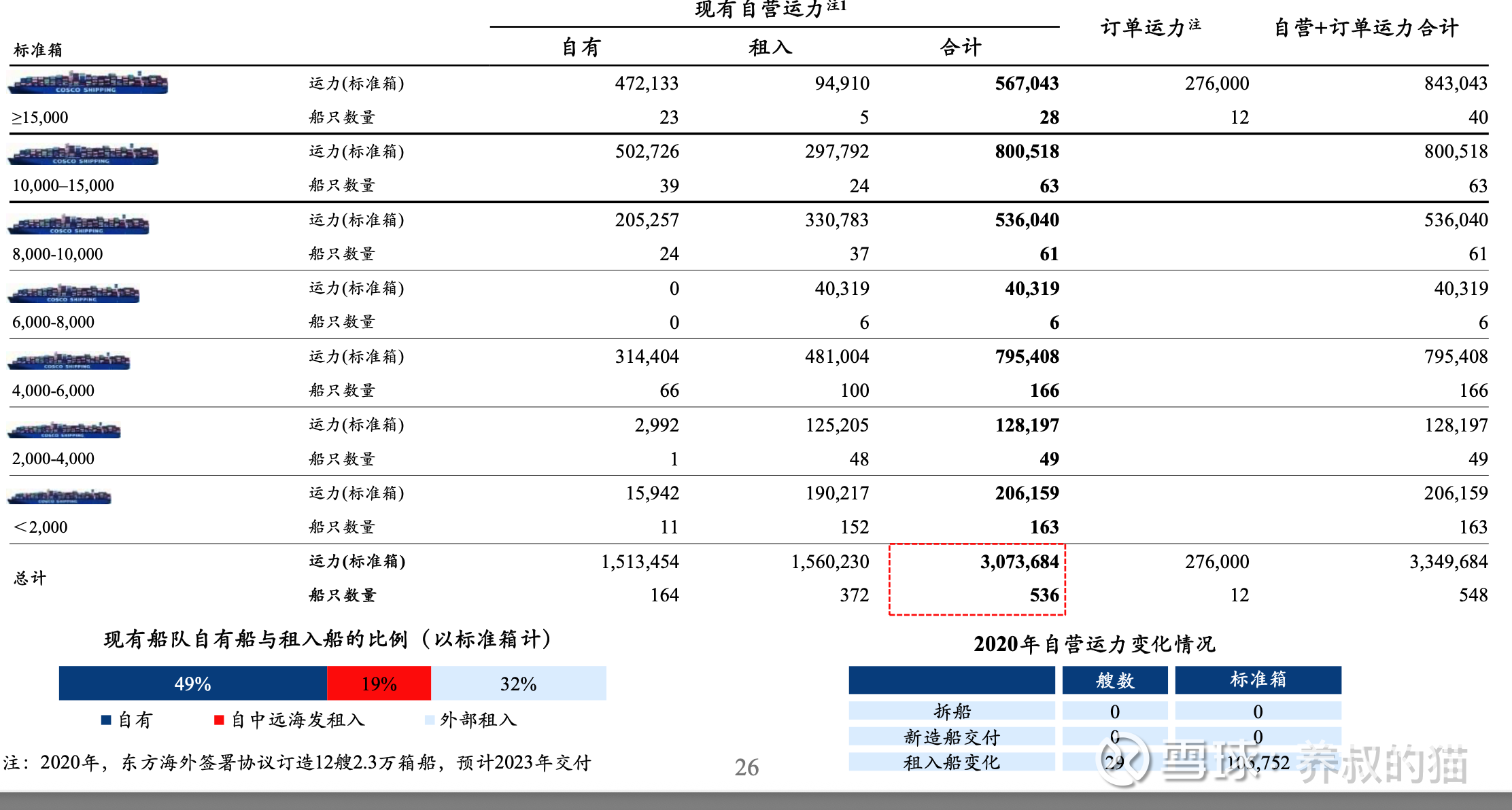Screen dimensions: 1512x810
Task: Click the under 2,000 ship image
Action: 59,496
